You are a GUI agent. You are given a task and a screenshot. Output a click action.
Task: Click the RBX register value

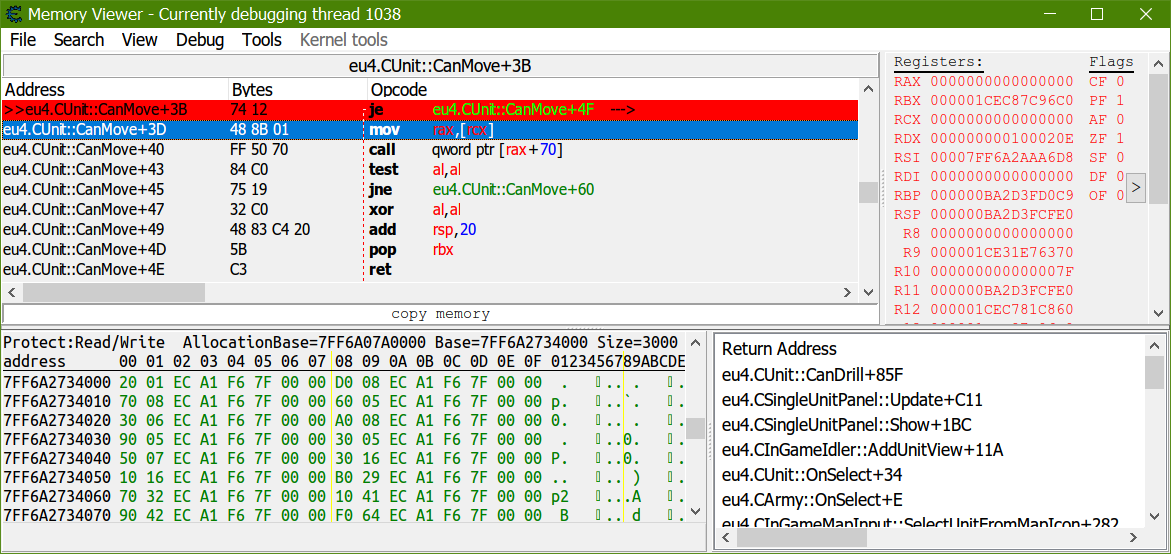[1001, 100]
